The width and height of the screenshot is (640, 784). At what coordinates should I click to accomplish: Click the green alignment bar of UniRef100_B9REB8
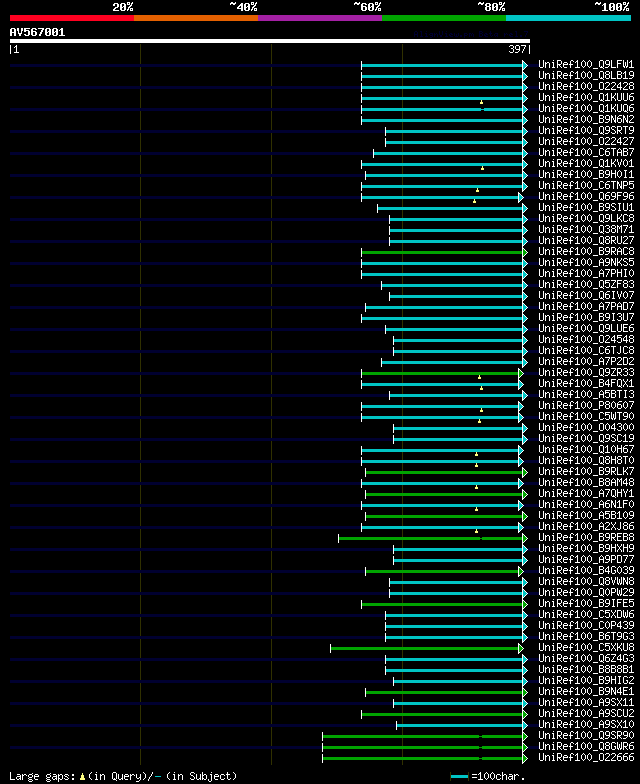(431, 538)
